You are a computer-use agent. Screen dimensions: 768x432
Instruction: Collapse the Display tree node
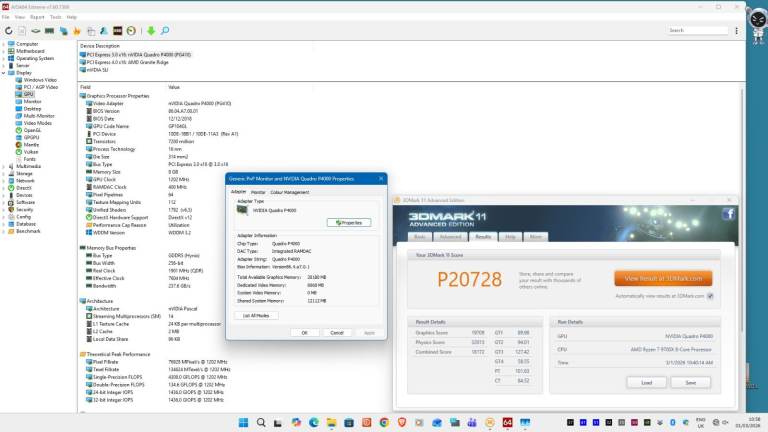tap(4, 72)
